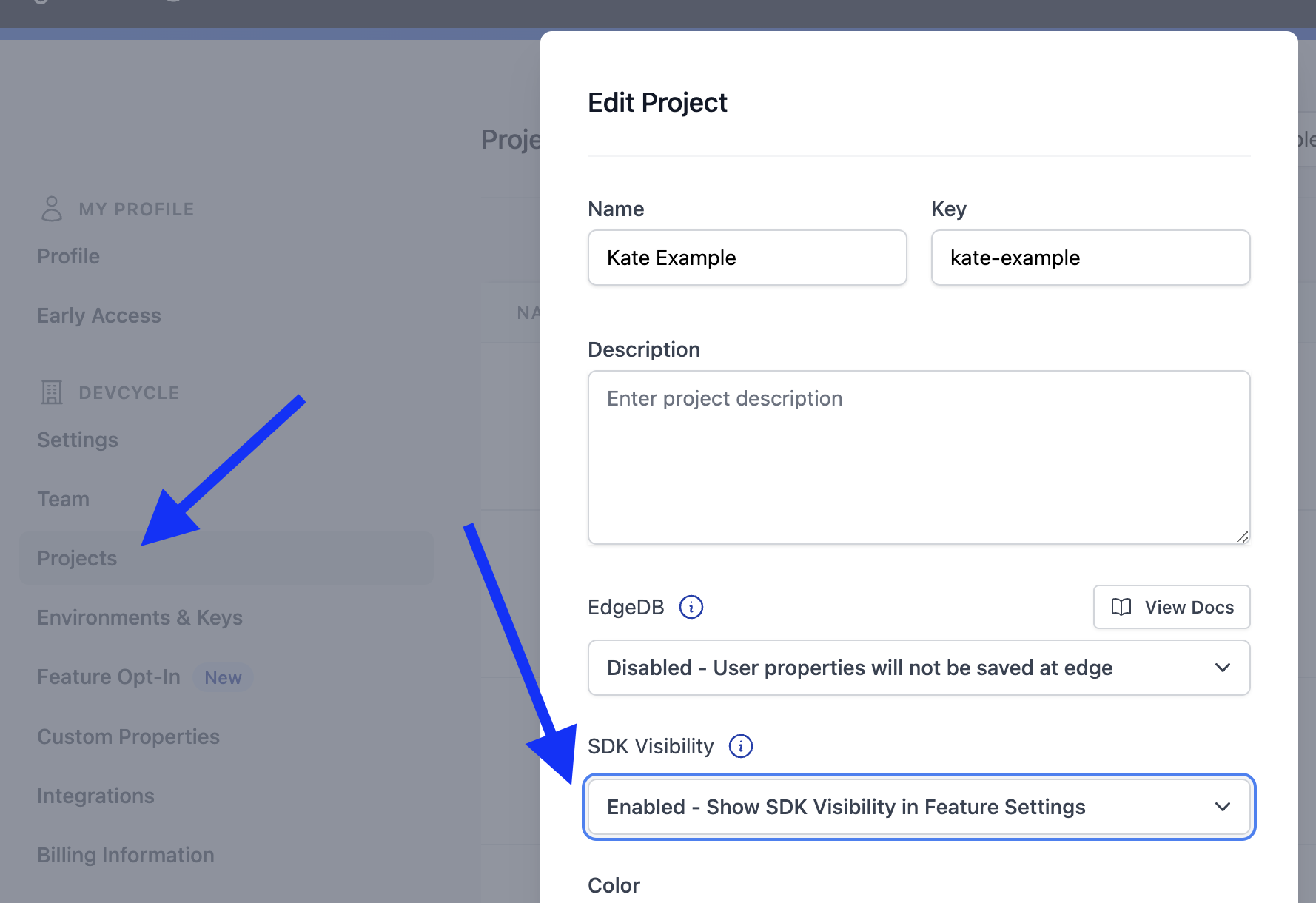This screenshot has width=1316, height=903.
Task: Open the Feature Opt-In page
Action: point(108,677)
